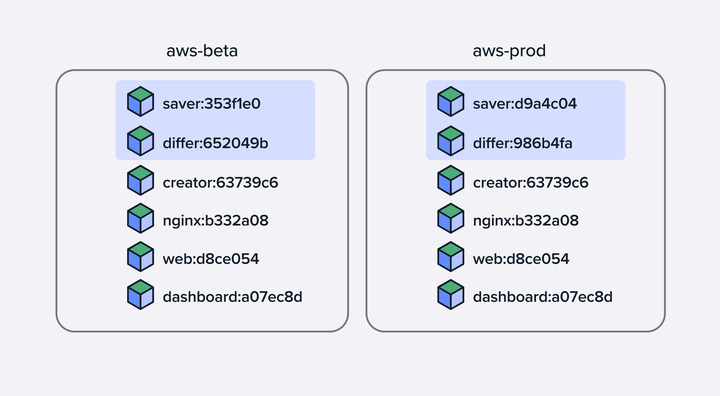Click the cube icon beside differ:652049b
This screenshot has height=396, width=720.
click(141, 141)
